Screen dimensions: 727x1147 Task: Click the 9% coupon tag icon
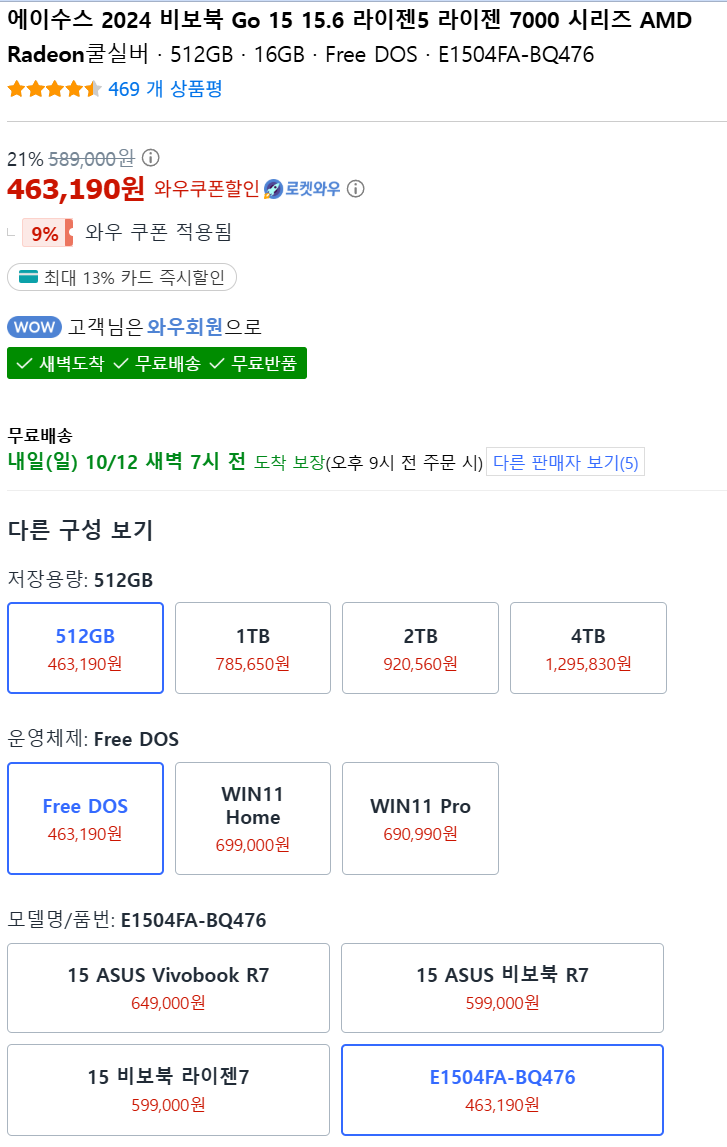tap(47, 233)
